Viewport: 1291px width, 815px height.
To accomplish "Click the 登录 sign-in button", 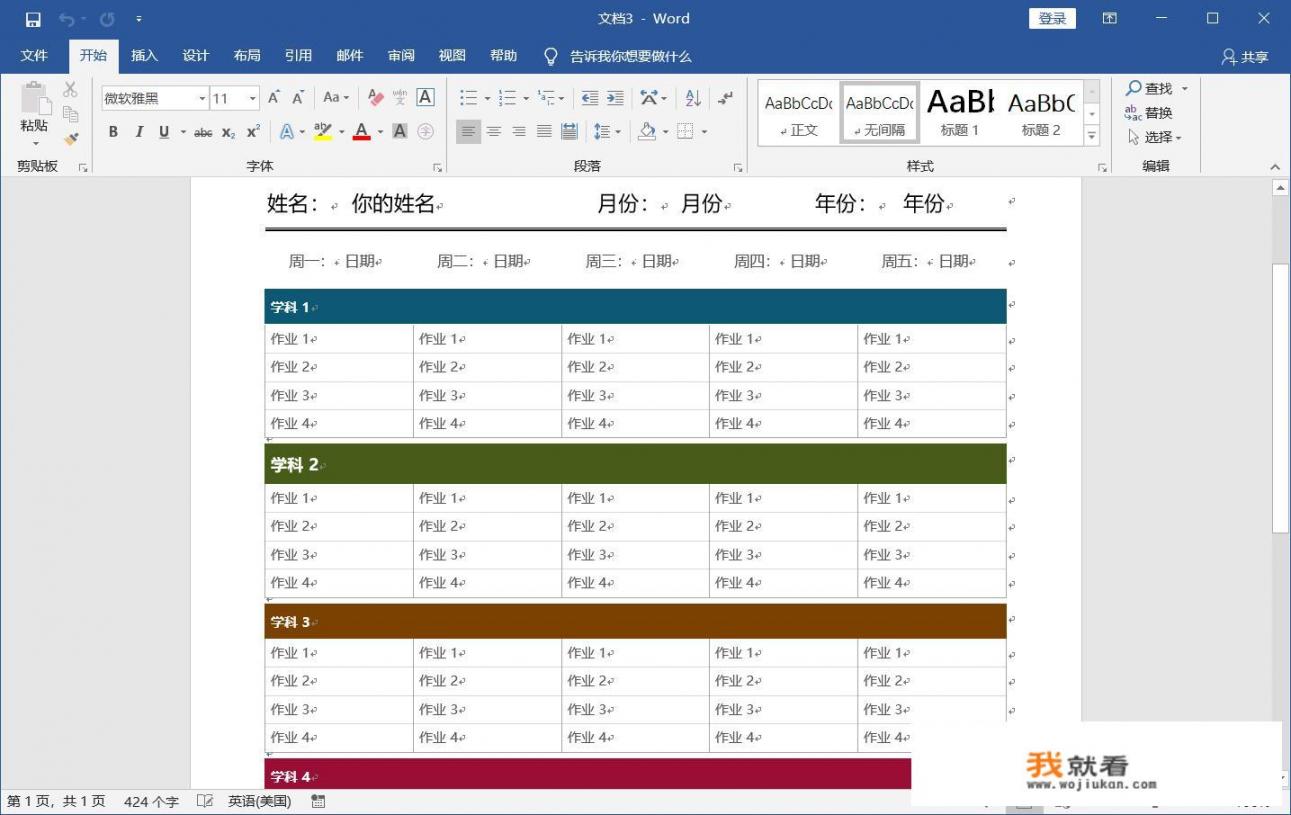I will pyautogui.click(x=1052, y=18).
